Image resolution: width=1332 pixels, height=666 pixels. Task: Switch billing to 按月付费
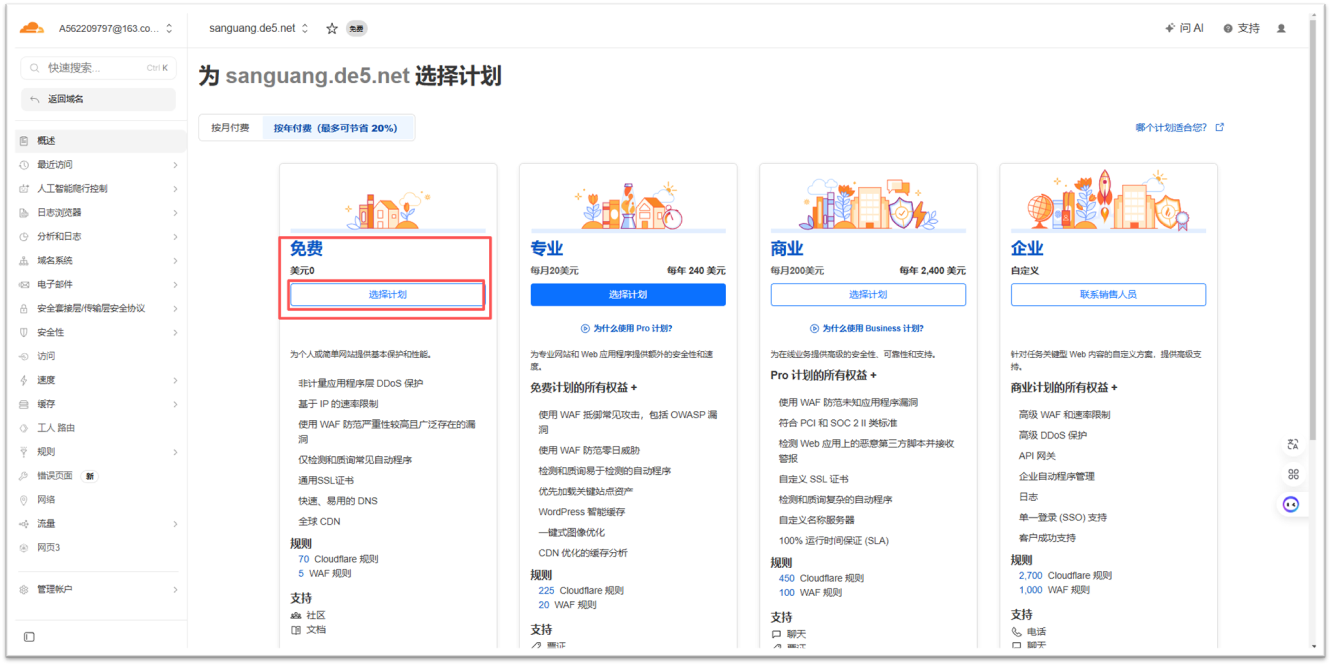[230, 128]
